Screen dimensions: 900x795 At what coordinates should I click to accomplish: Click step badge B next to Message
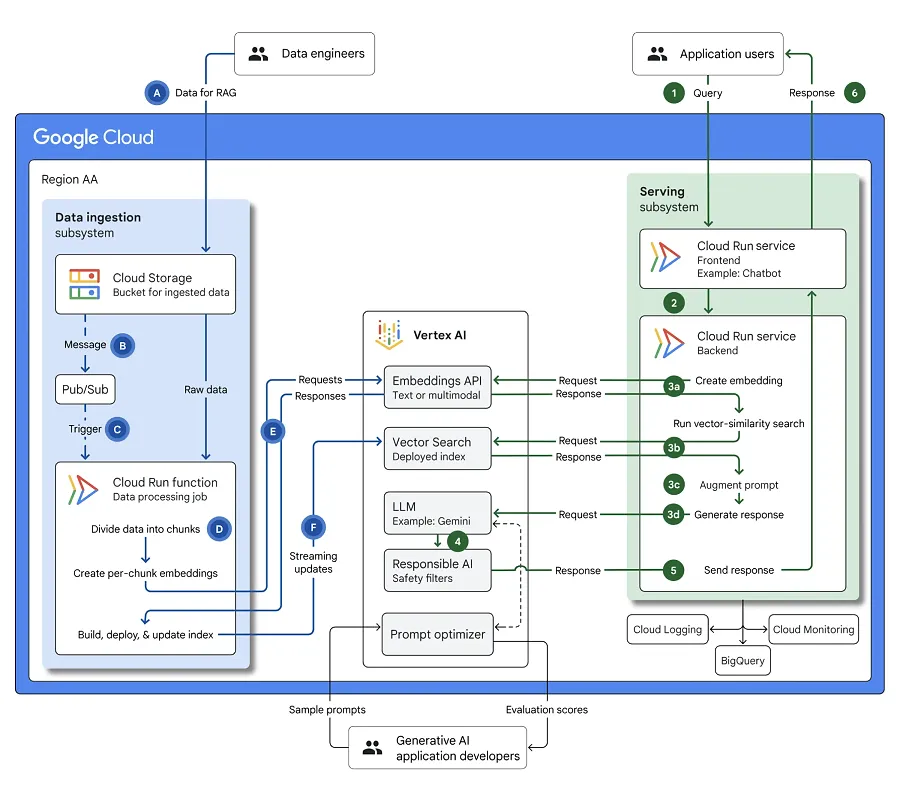tap(122, 346)
